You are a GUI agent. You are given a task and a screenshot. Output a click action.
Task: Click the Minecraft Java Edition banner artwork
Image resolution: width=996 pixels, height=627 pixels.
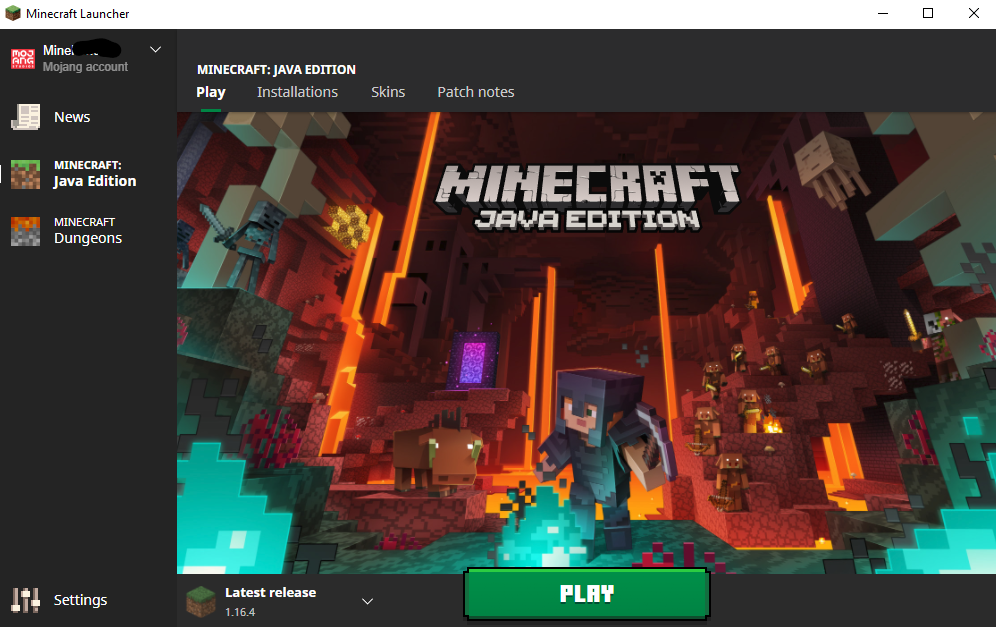(586, 343)
